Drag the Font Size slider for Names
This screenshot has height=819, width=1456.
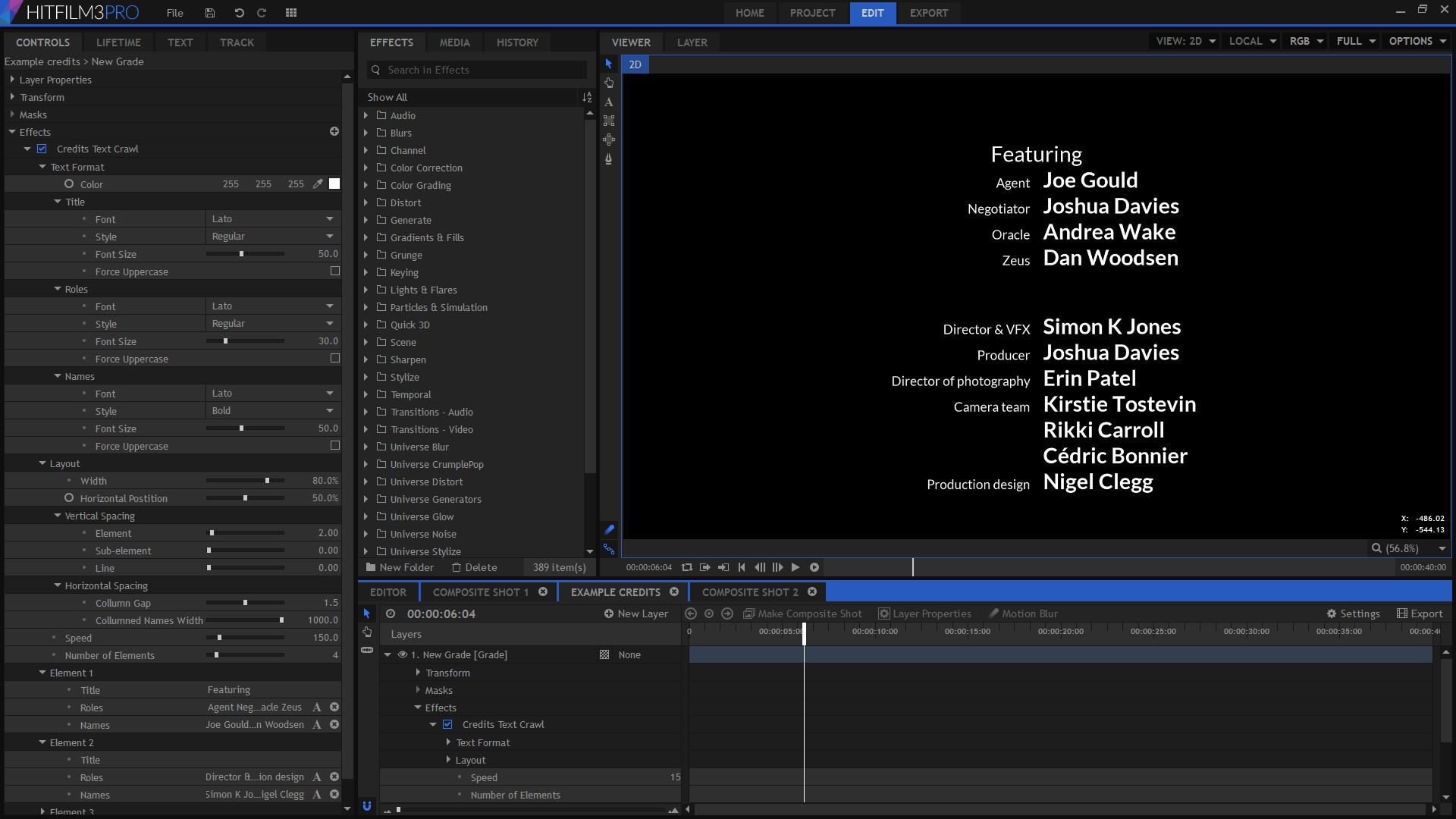(x=241, y=428)
